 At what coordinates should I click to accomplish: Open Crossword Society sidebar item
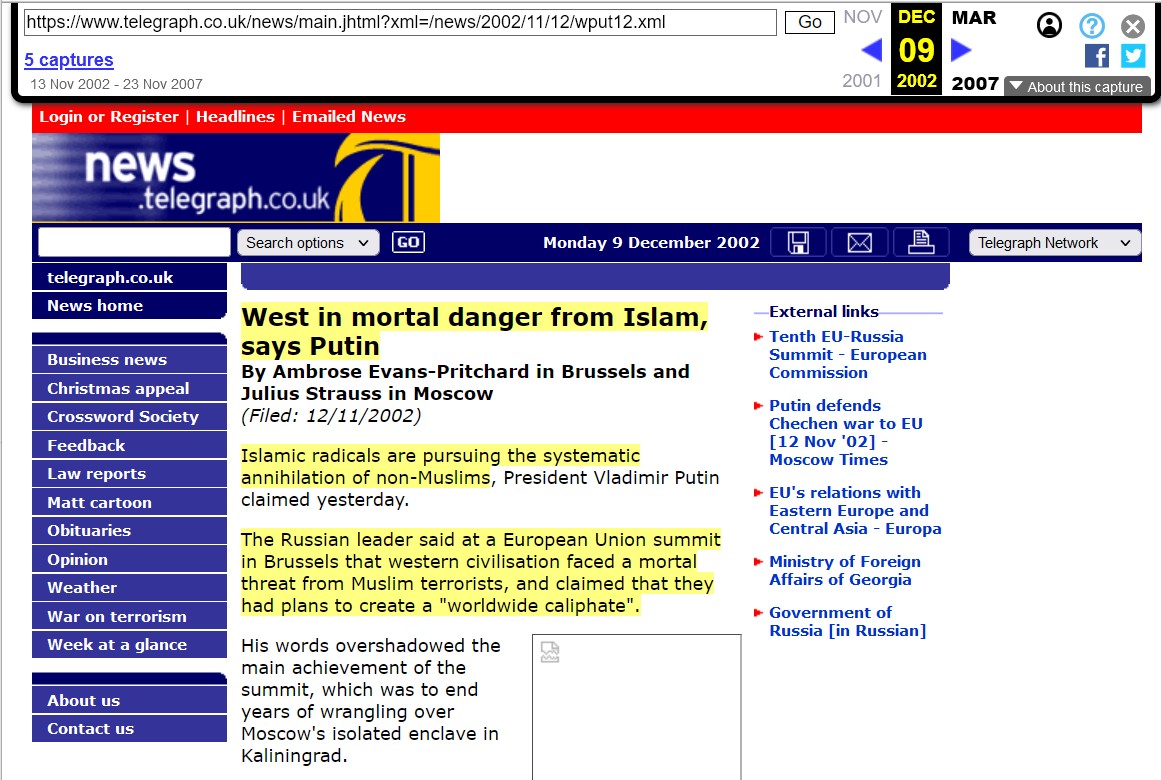[x=129, y=416]
